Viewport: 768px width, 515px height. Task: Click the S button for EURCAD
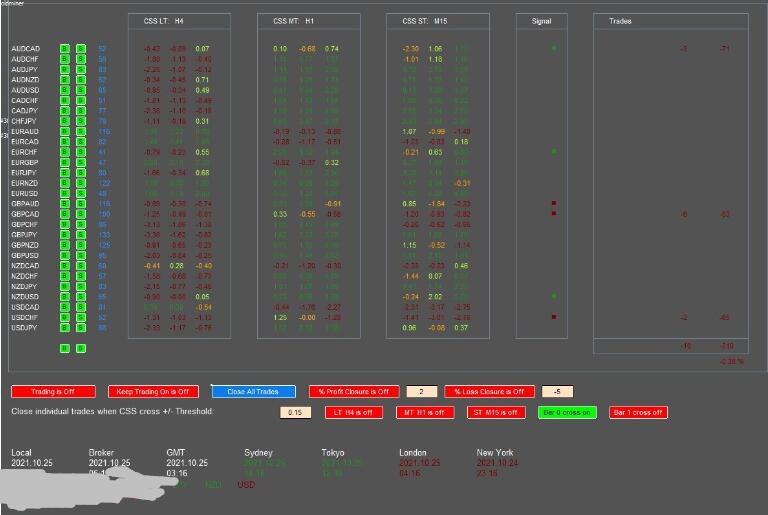(81, 142)
